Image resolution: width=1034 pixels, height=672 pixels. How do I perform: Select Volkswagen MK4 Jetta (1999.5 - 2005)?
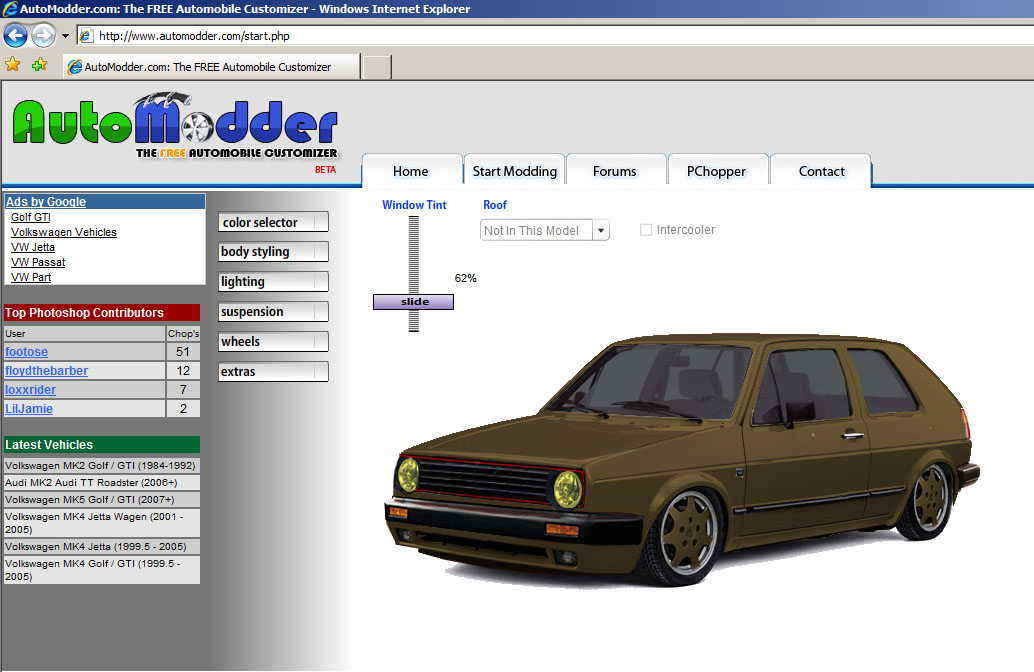tap(102, 547)
